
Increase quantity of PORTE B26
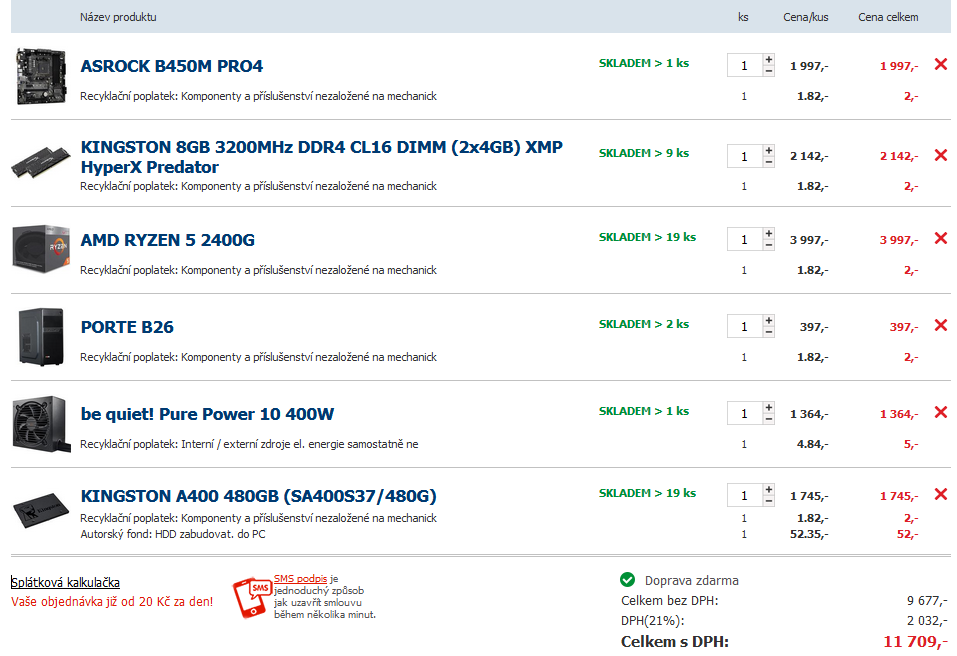(x=769, y=321)
